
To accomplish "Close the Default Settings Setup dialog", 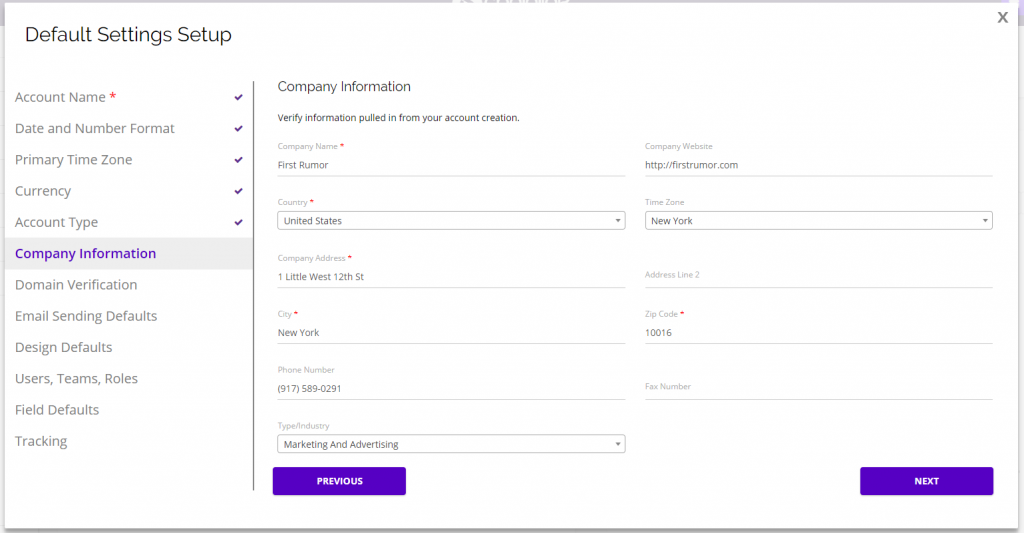I will click(1002, 18).
